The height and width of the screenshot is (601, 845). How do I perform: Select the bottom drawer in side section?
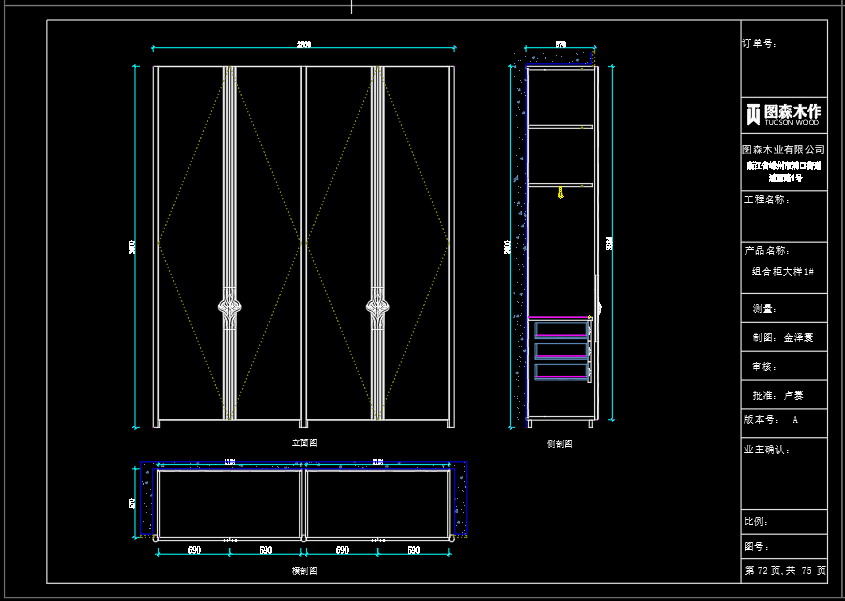(561, 371)
